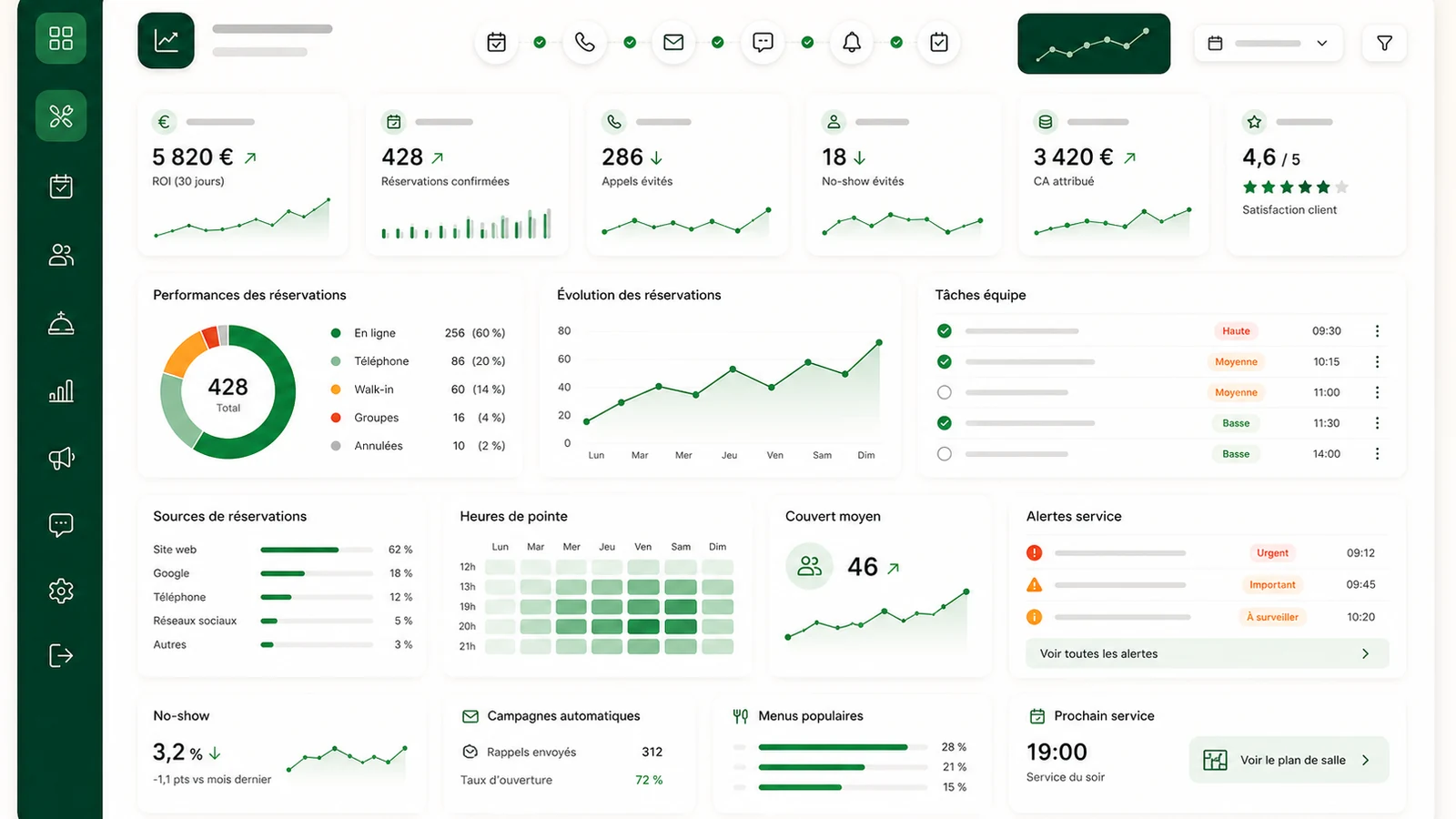Check the 11:00 task circle

click(945, 392)
